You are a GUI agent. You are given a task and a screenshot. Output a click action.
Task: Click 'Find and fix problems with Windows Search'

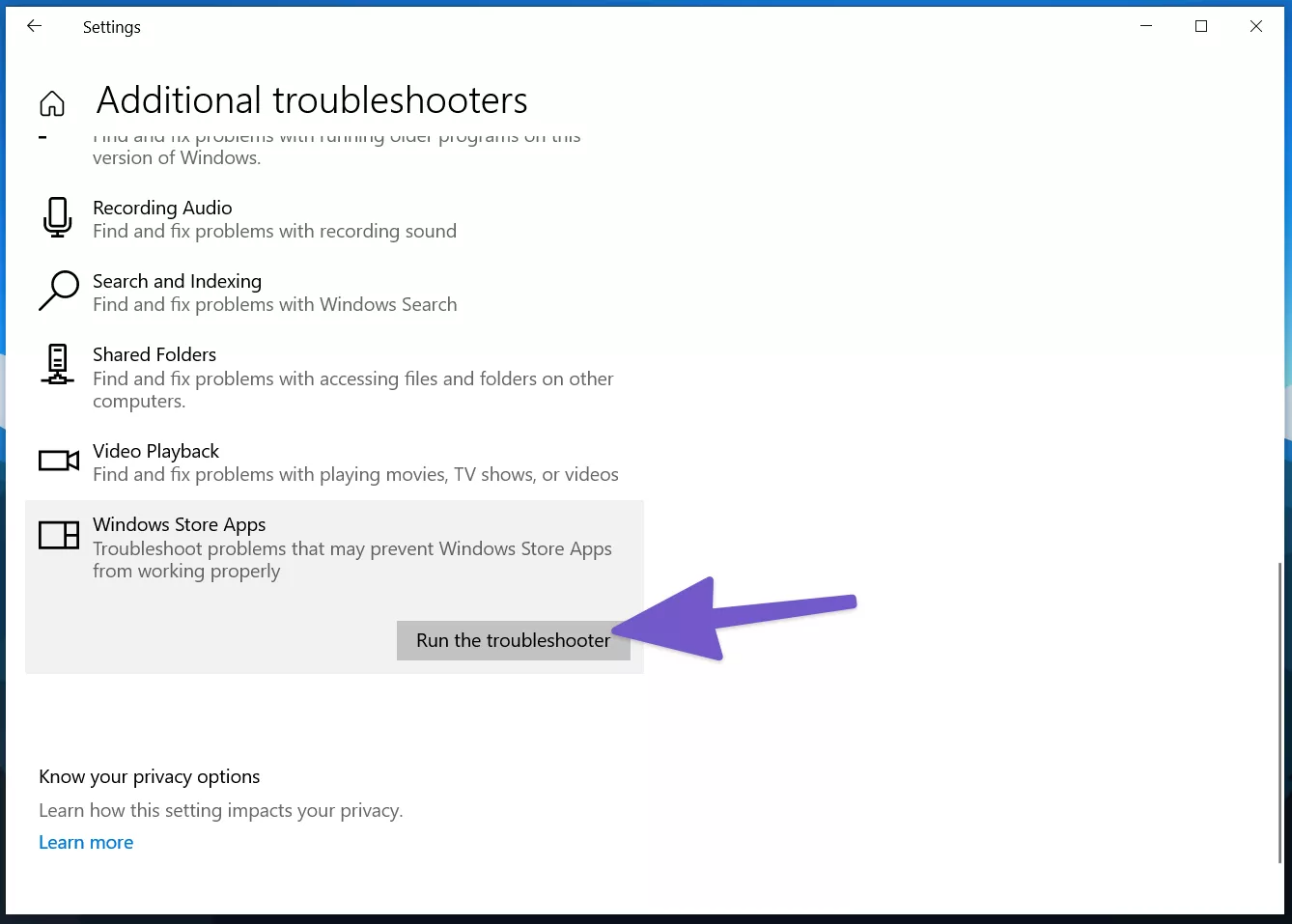pos(274,304)
